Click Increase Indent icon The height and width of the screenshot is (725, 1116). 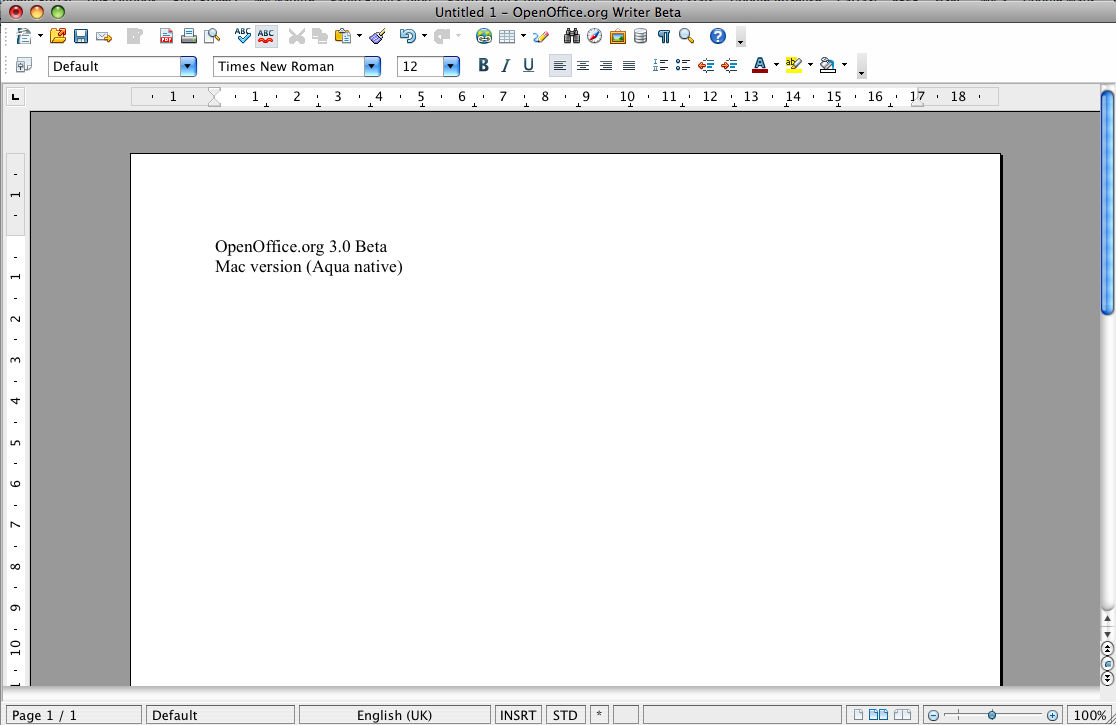point(729,65)
